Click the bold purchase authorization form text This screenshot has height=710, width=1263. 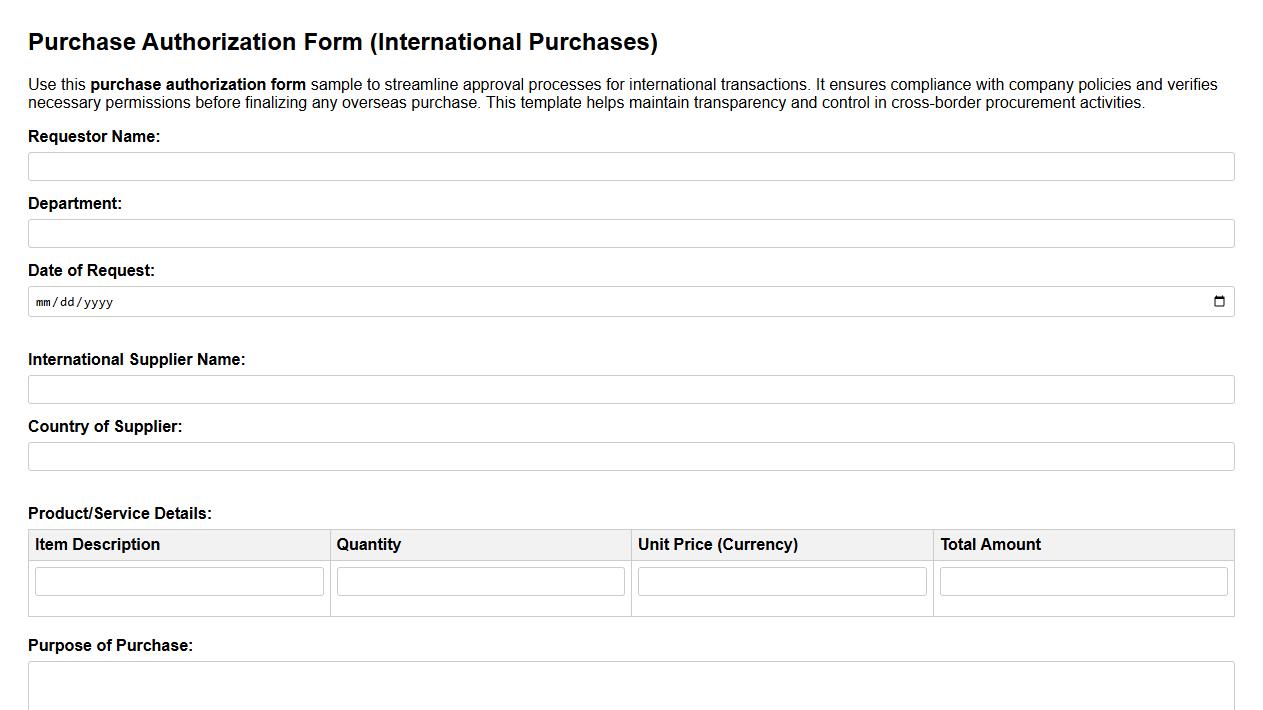197,84
